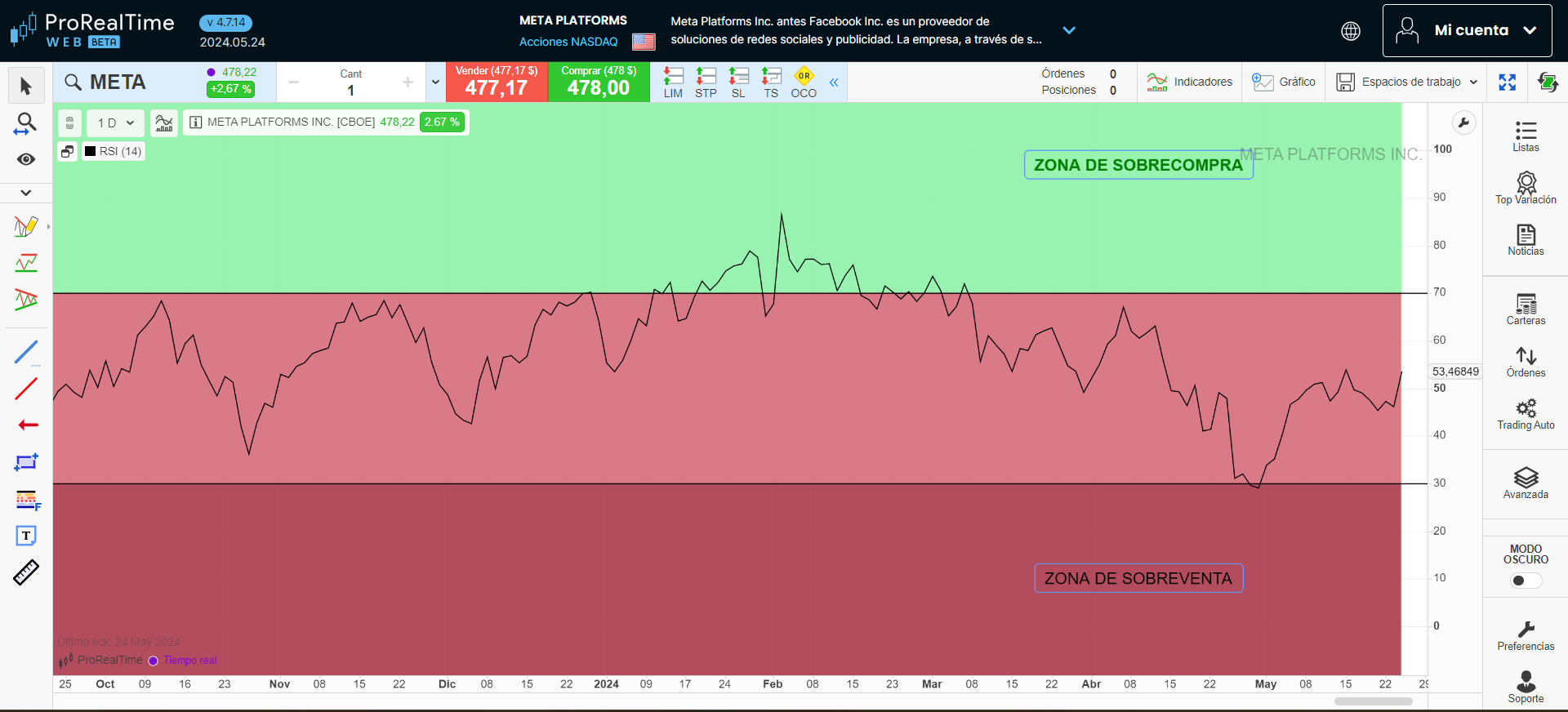Toggle the eye visibility icon
Viewport: 1568px width, 712px height.
(x=26, y=159)
